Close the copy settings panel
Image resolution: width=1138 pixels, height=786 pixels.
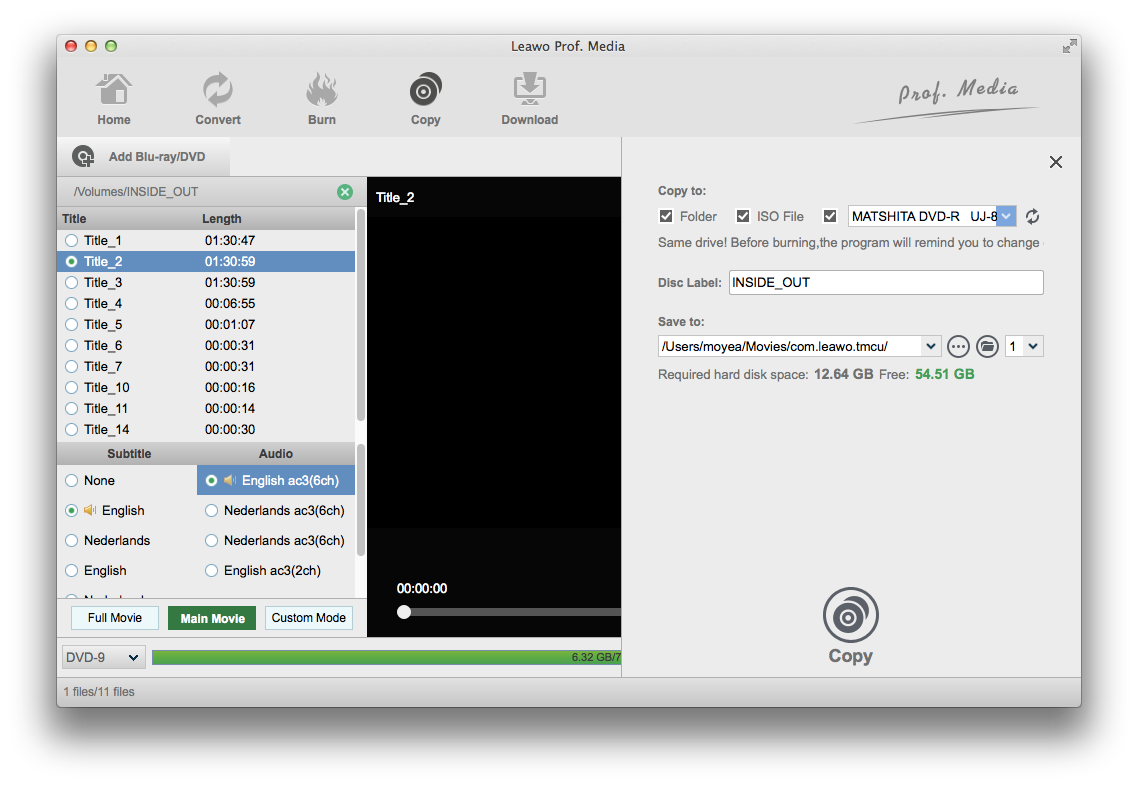[x=1055, y=162]
